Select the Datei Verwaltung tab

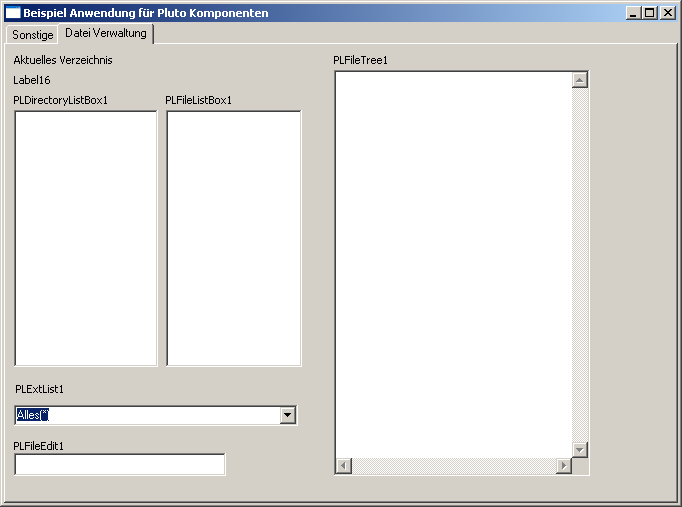(x=106, y=33)
